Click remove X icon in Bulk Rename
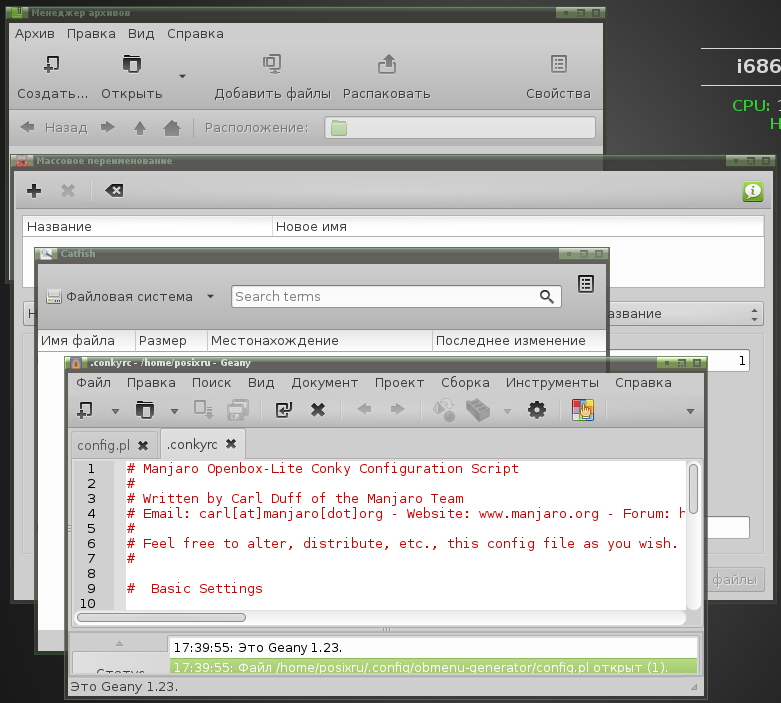The image size is (781, 703). (68, 190)
